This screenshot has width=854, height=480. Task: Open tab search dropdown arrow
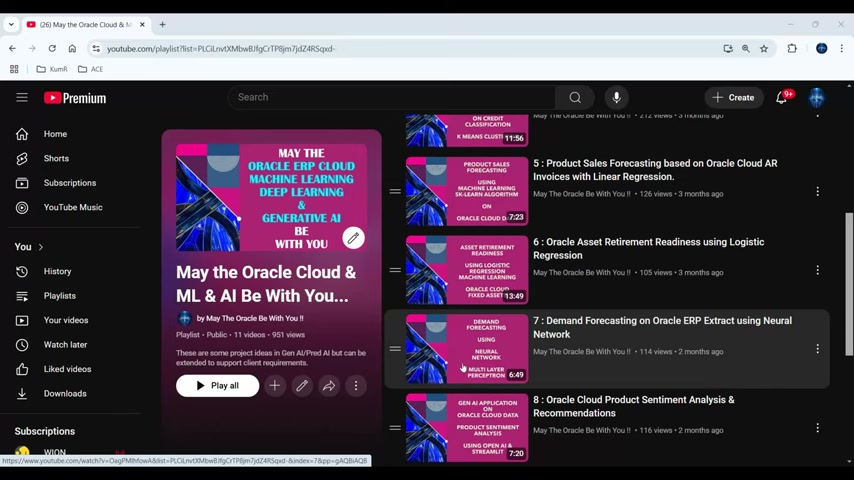(11, 25)
